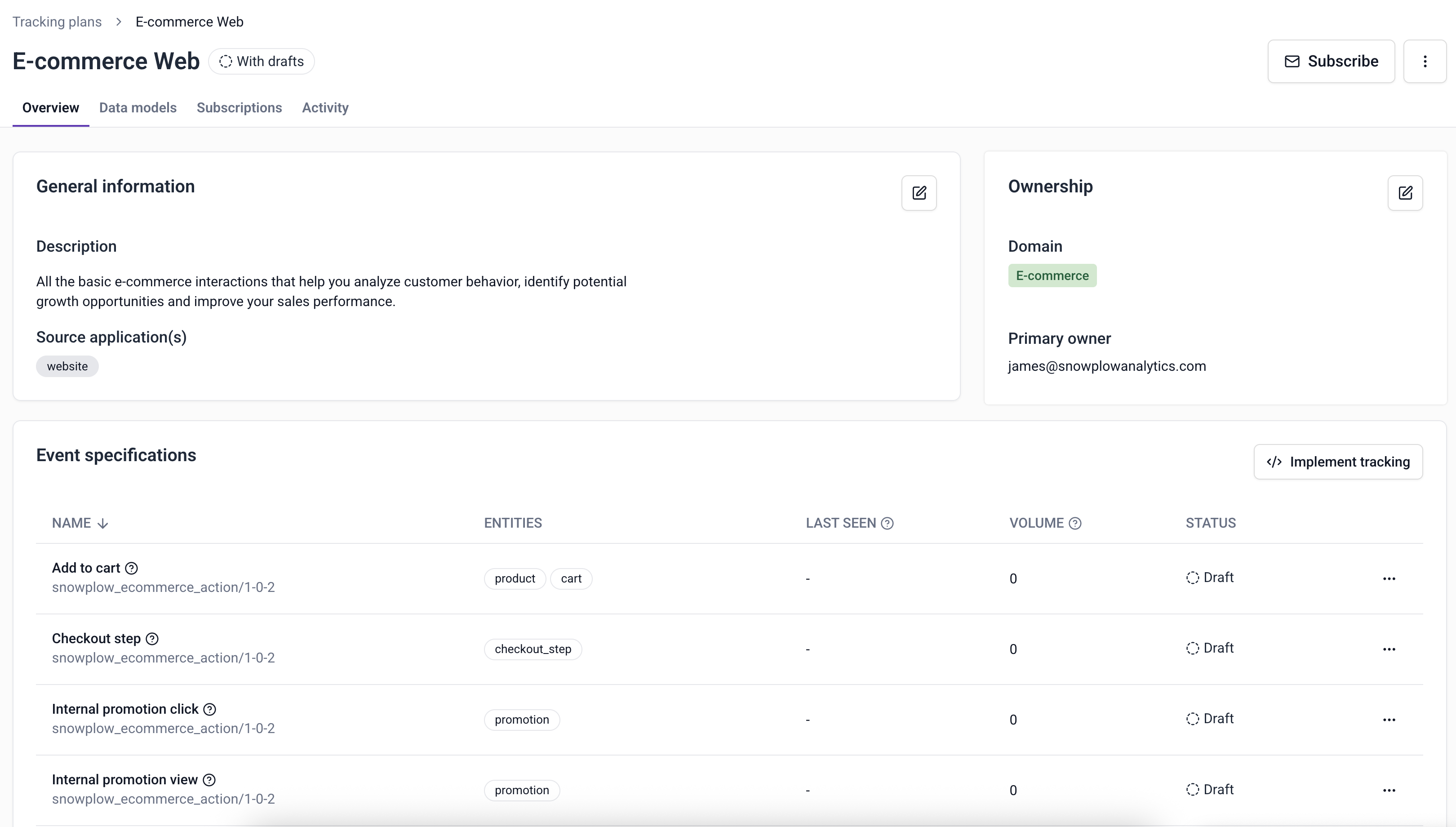This screenshot has height=827, width=1456.
Task: Click help icon beside Checkout step
Action: click(152, 638)
